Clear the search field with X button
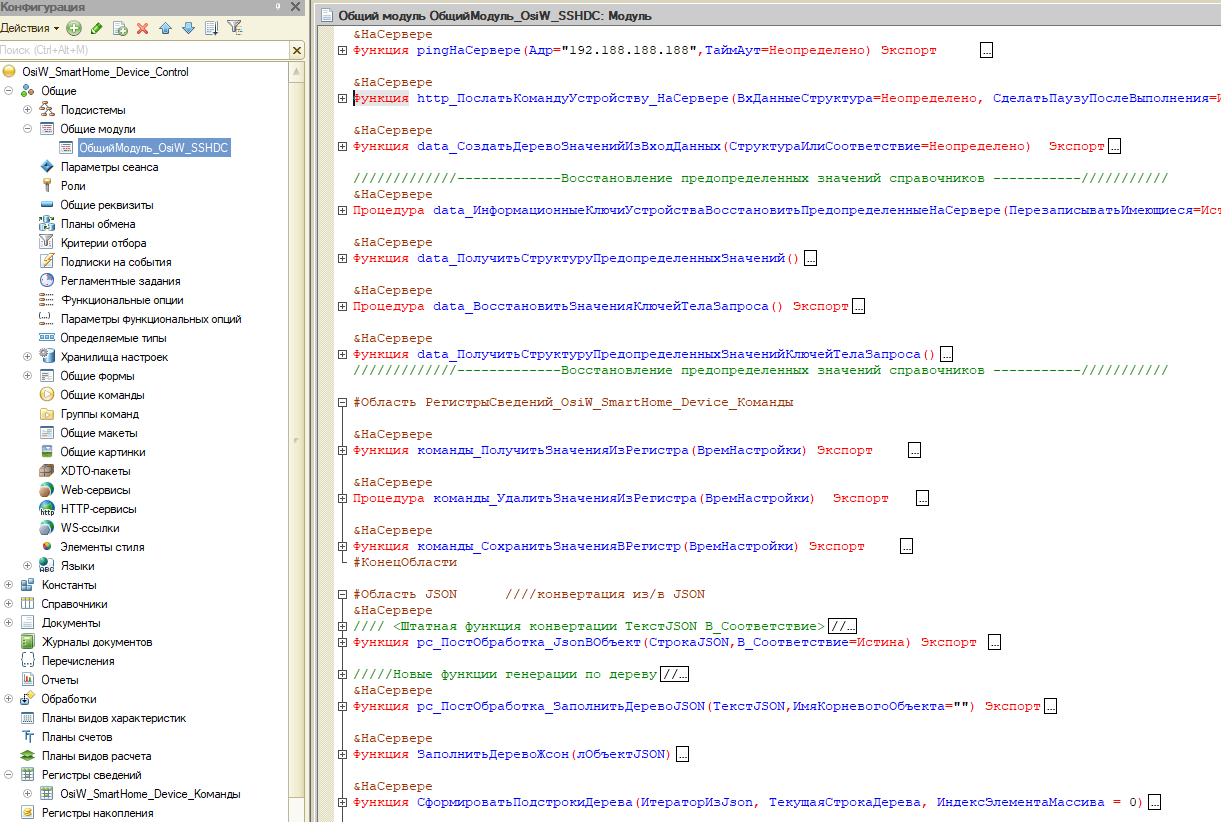The height and width of the screenshot is (822, 1221). point(297,49)
